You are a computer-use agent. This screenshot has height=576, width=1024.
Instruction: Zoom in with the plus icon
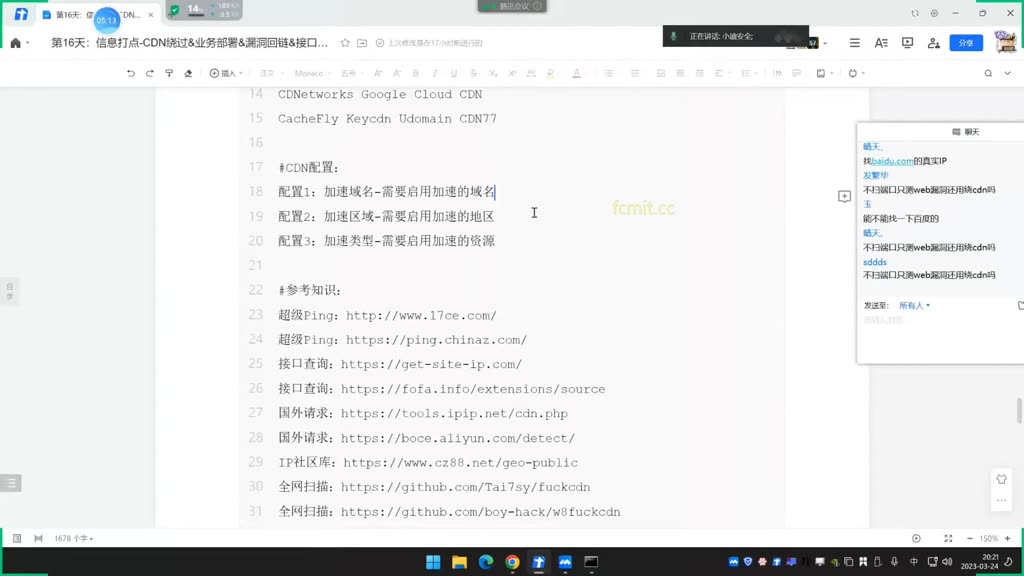coord(1008,538)
